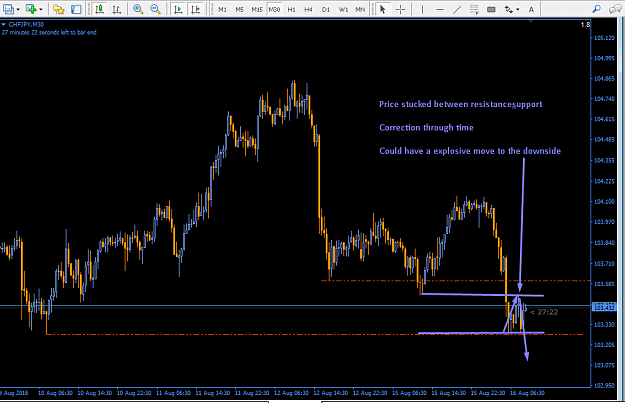Click time axis label '12 Aug 14:30'
This screenshot has width=625, height=403.
(x=330, y=393)
